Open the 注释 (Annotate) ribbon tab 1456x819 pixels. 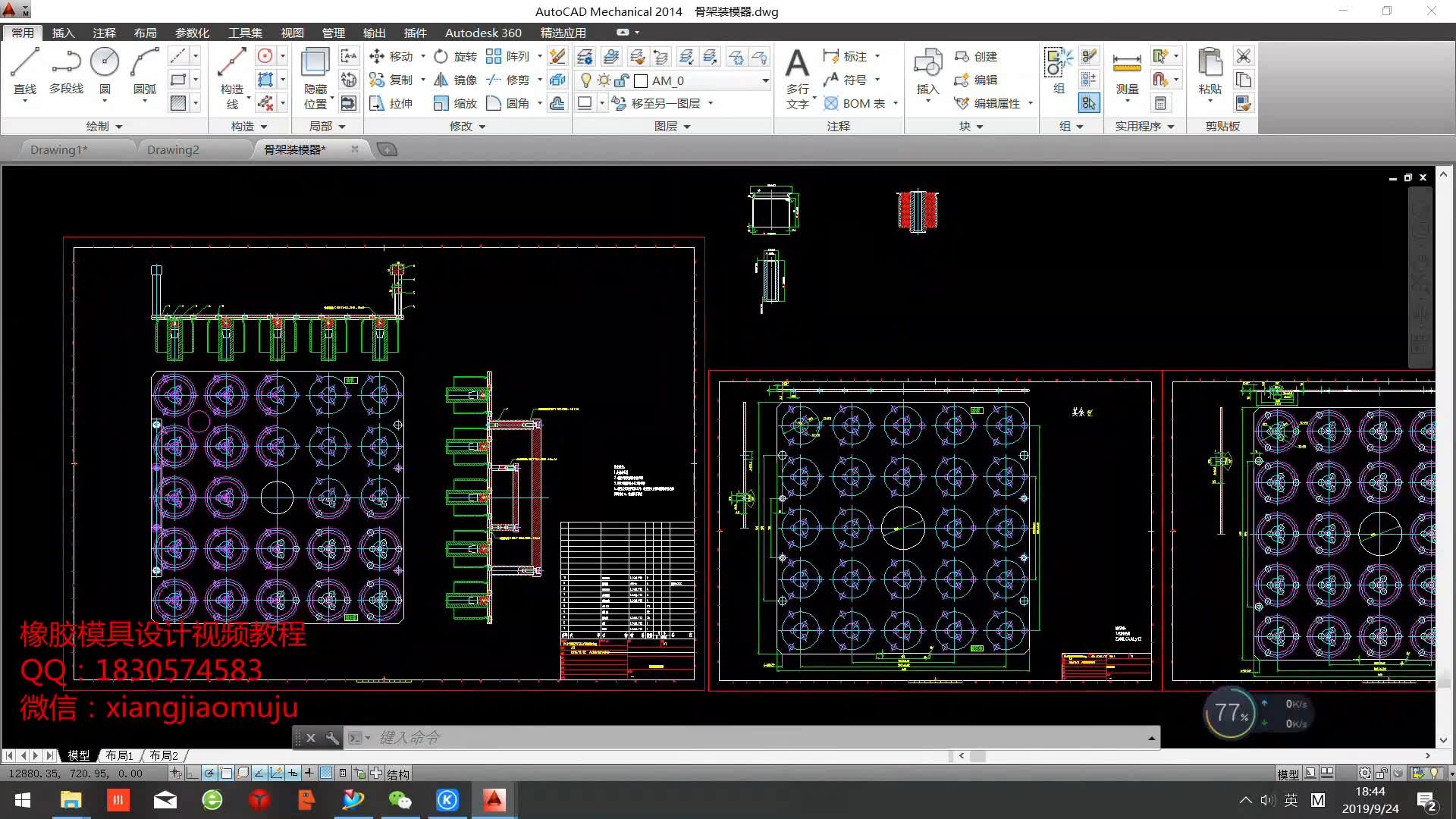[104, 33]
